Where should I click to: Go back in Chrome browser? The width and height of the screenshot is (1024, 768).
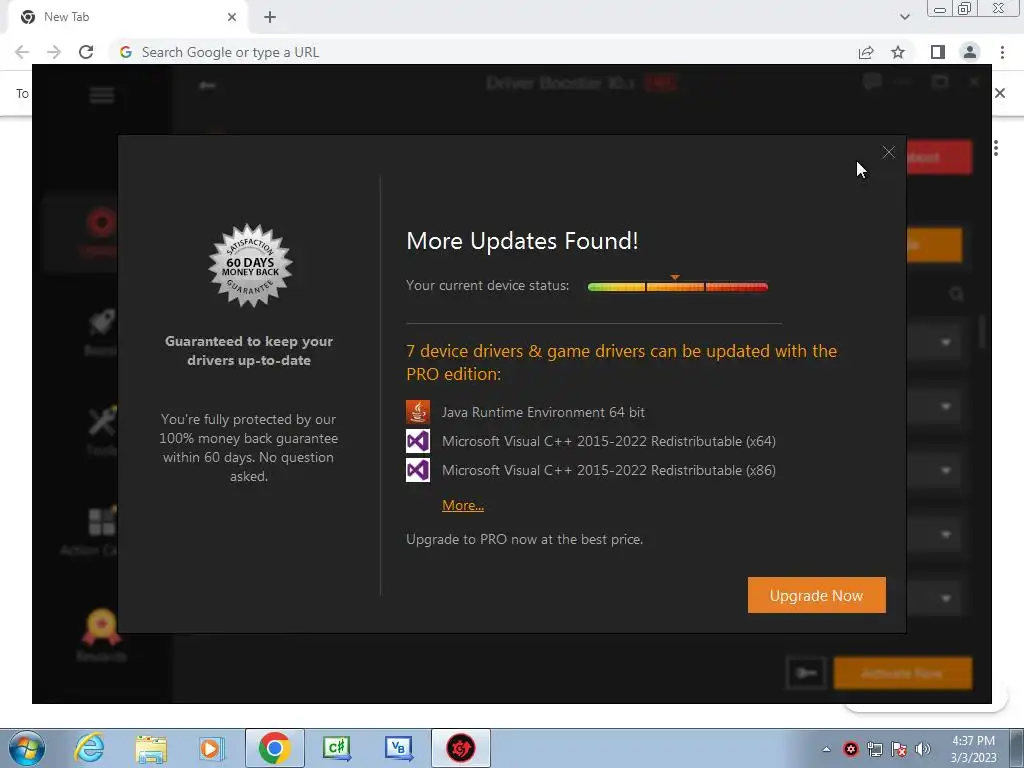22,52
